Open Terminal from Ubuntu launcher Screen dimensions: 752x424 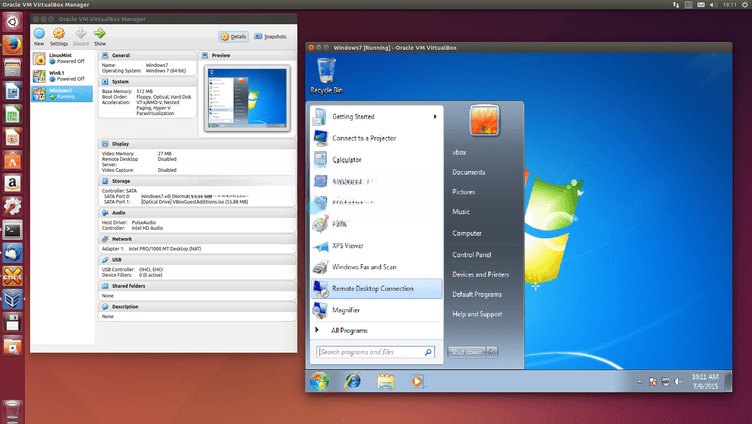coord(12,230)
